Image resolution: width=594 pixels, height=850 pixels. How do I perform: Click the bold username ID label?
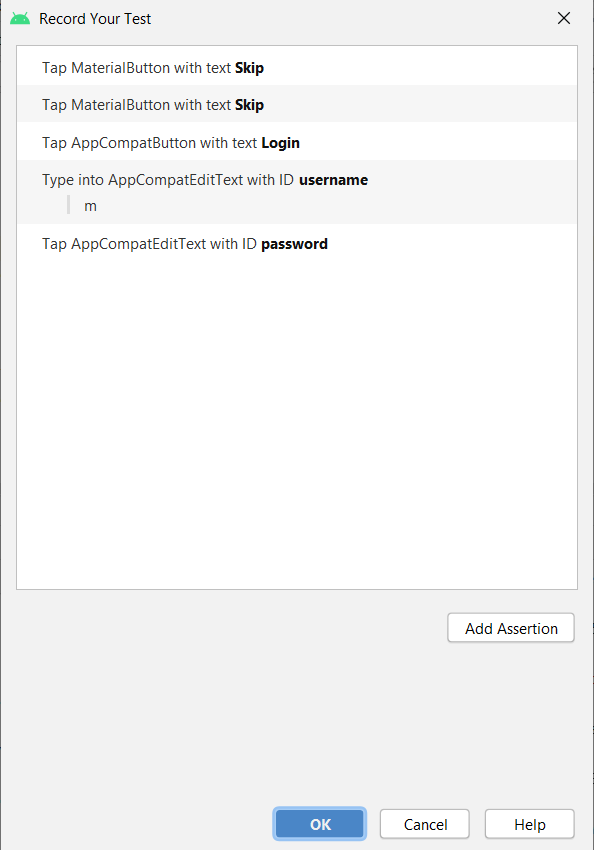(333, 180)
